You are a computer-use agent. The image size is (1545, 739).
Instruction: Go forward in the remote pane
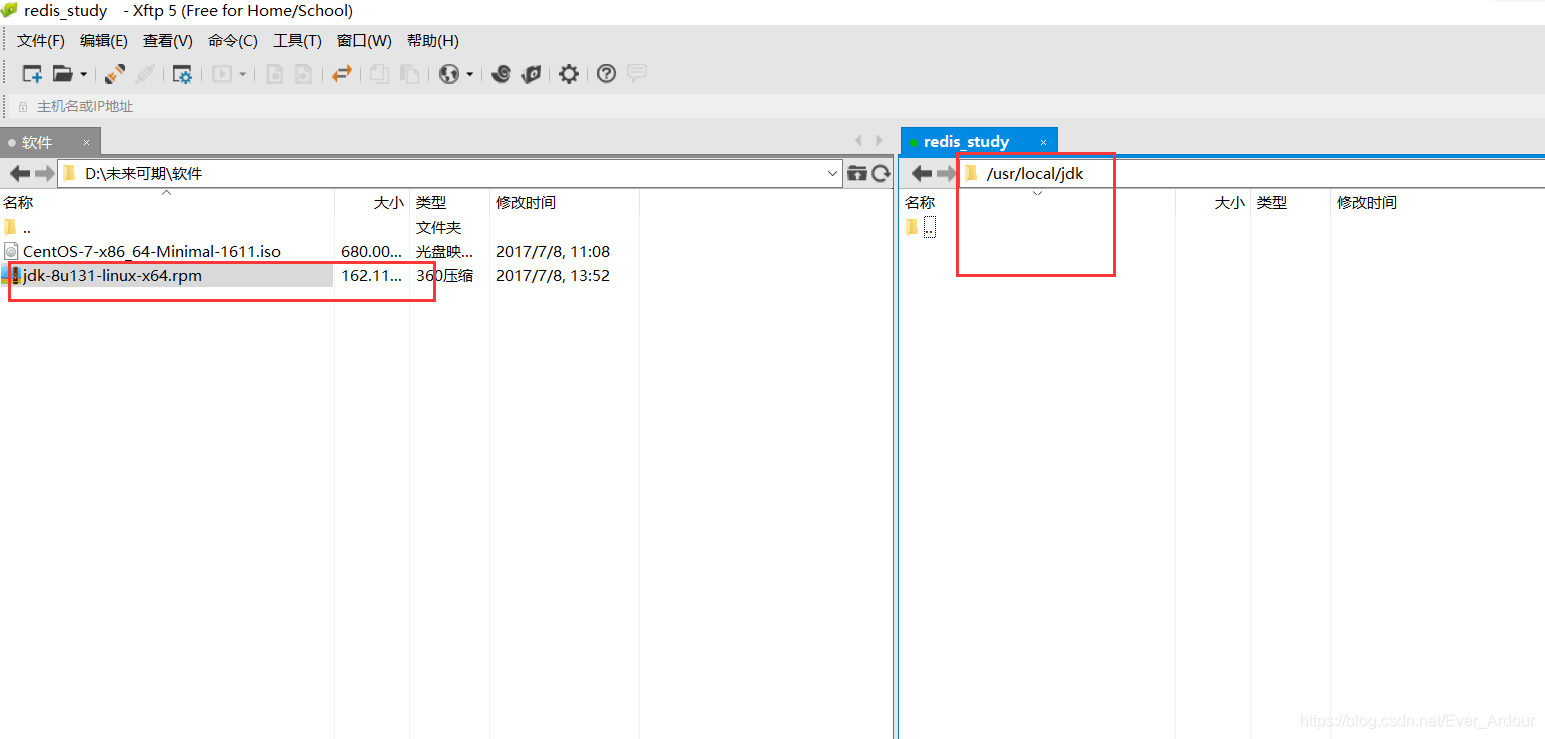click(x=946, y=174)
